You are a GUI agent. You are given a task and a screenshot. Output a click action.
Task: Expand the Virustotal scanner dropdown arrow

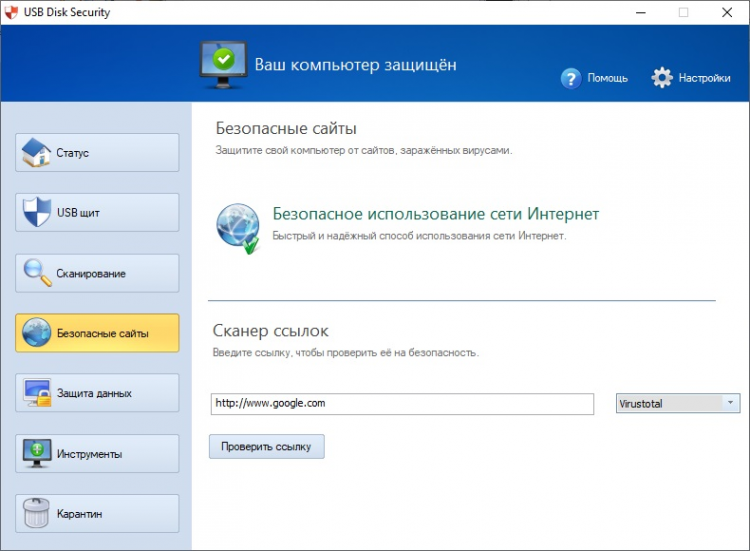[x=730, y=403]
